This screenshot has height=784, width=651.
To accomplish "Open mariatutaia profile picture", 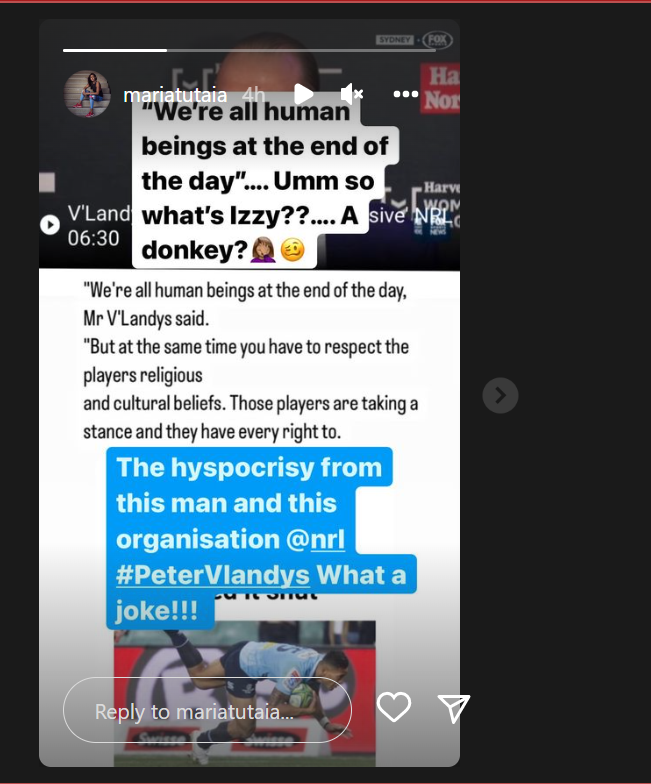I will point(86,94).
